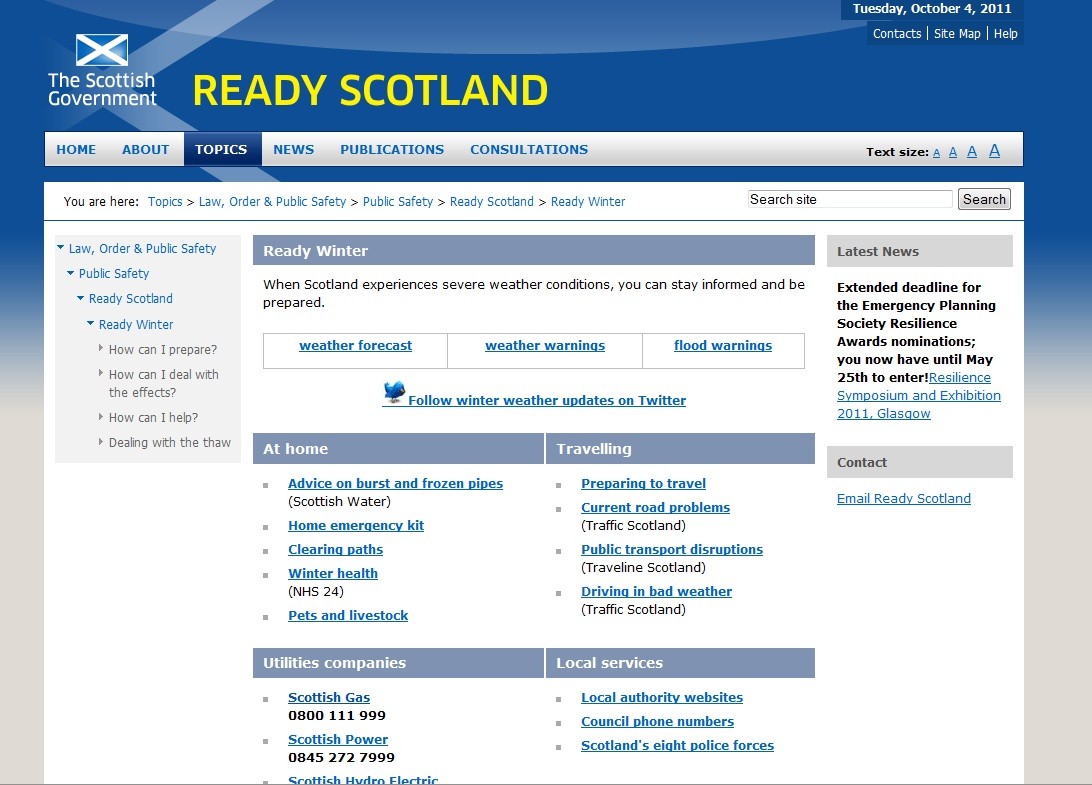This screenshot has width=1092, height=785.
Task: Collapse the Ready Winter sidebar branch
Action: tap(89, 323)
